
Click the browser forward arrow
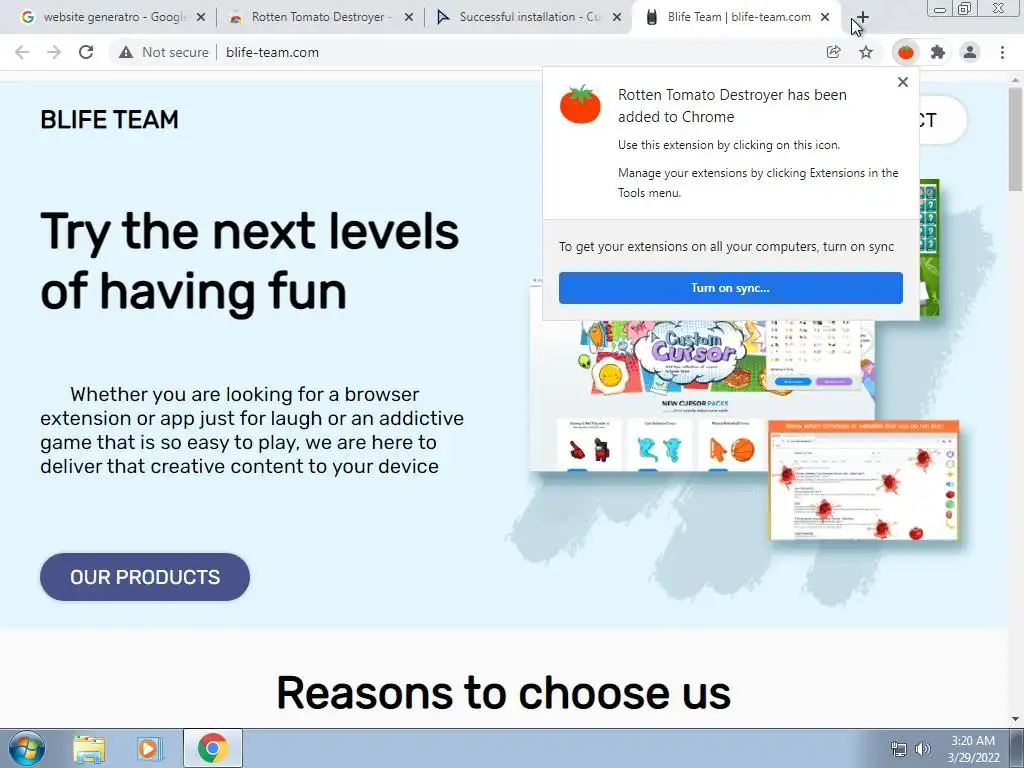click(x=54, y=52)
